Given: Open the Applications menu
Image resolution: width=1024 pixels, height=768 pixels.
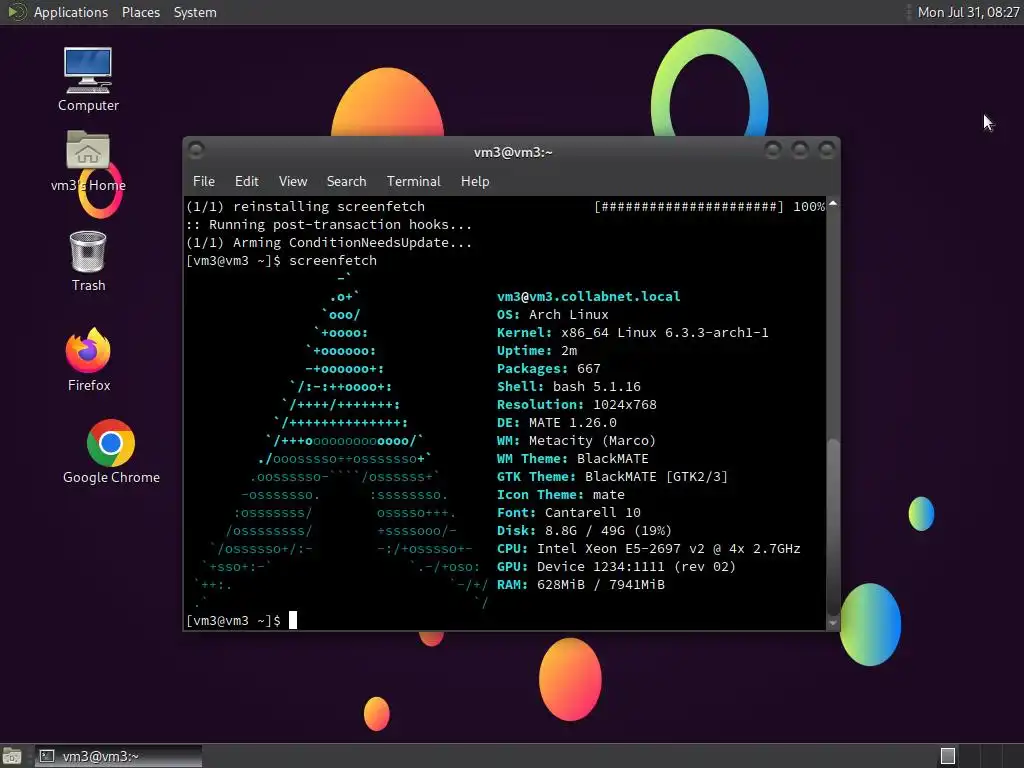Looking at the screenshot, I should (x=71, y=12).
